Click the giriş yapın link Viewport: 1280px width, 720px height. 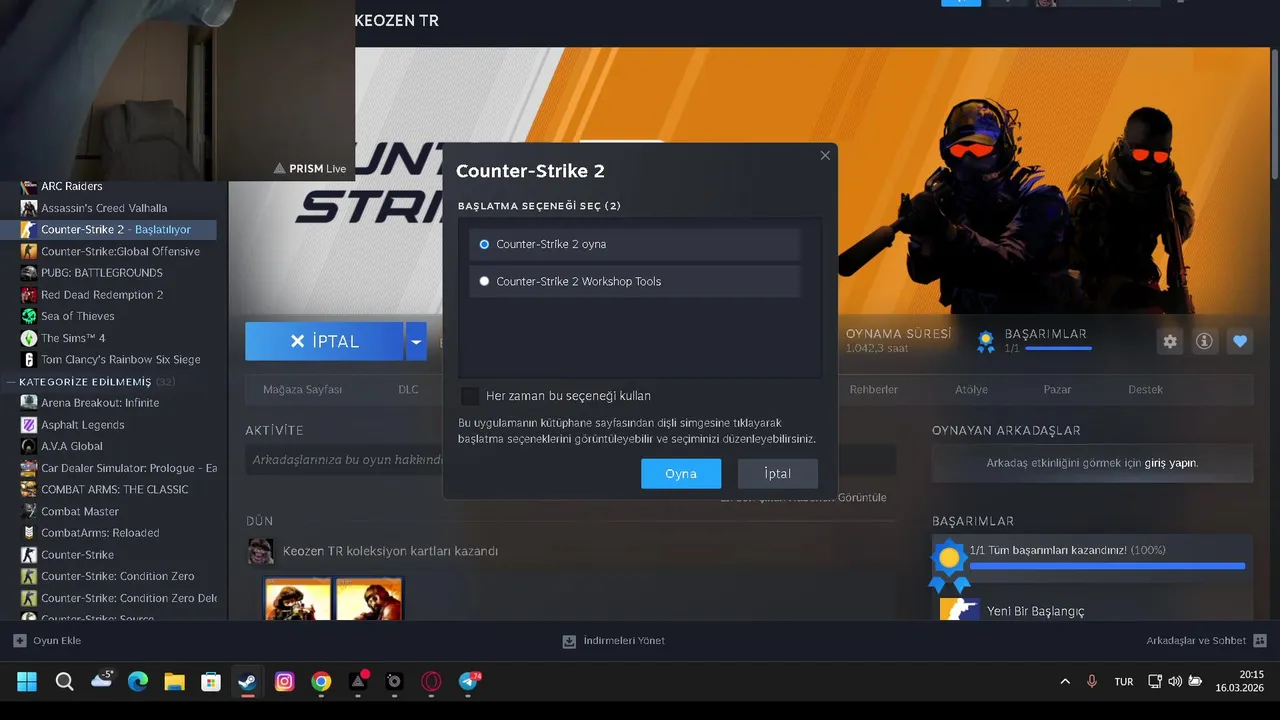[1171, 463]
